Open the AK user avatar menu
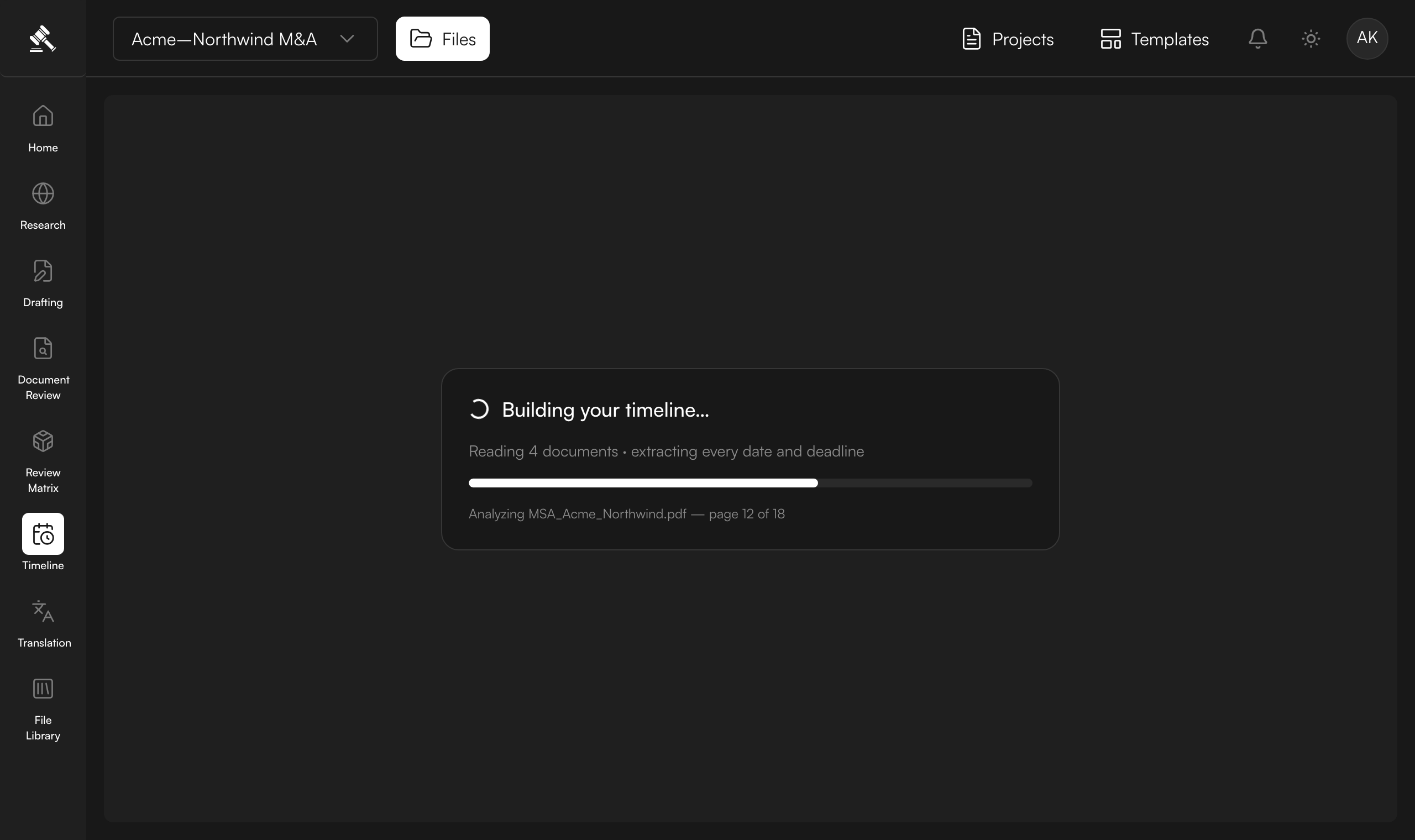The image size is (1415, 840). click(x=1367, y=39)
